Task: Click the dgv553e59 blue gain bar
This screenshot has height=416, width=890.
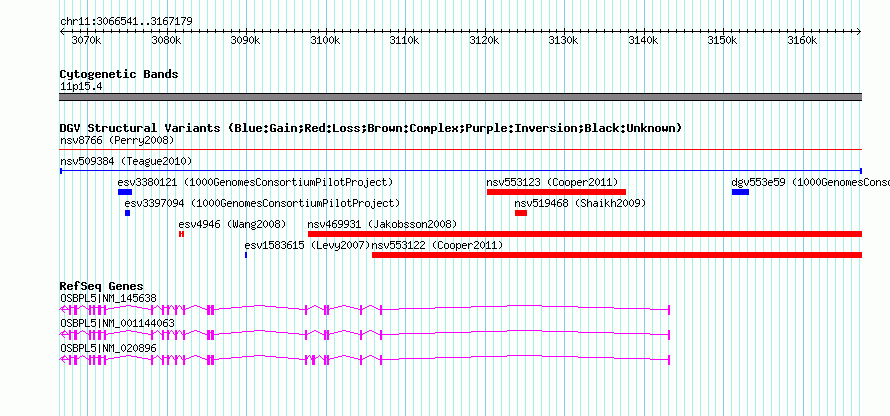Action: click(740, 192)
